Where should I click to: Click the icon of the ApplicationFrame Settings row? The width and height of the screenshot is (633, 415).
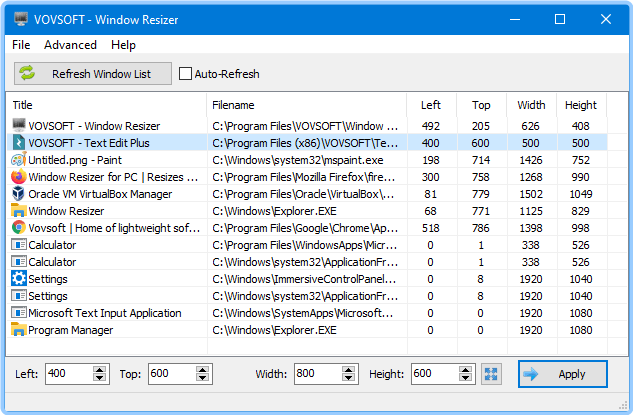(x=19, y=296)
